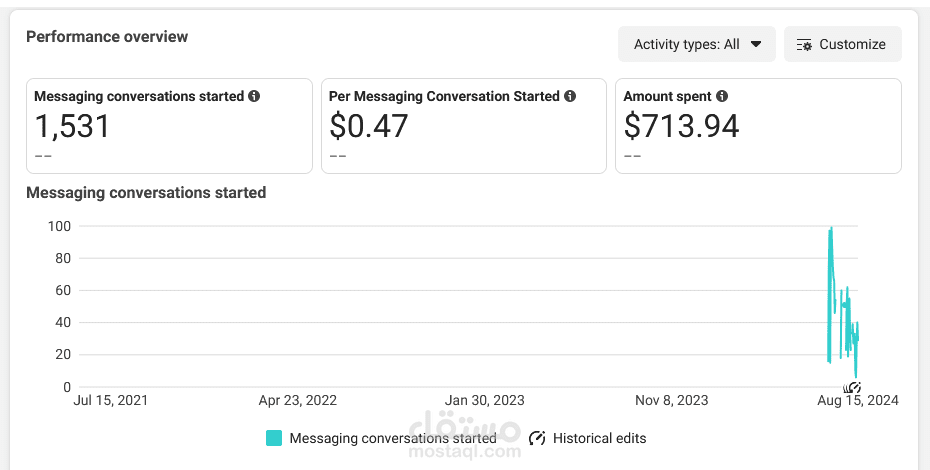Click the Aug 15, 2024 axis label
The image size is (930, 470).
click(x=858, y=401)
